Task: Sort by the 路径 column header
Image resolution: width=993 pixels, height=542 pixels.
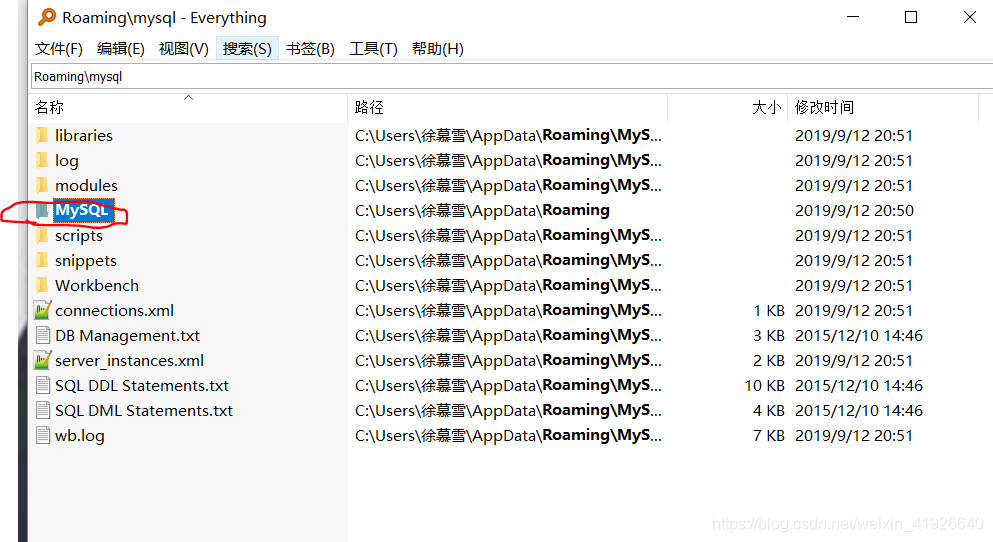Action: [x=508, y=108]
